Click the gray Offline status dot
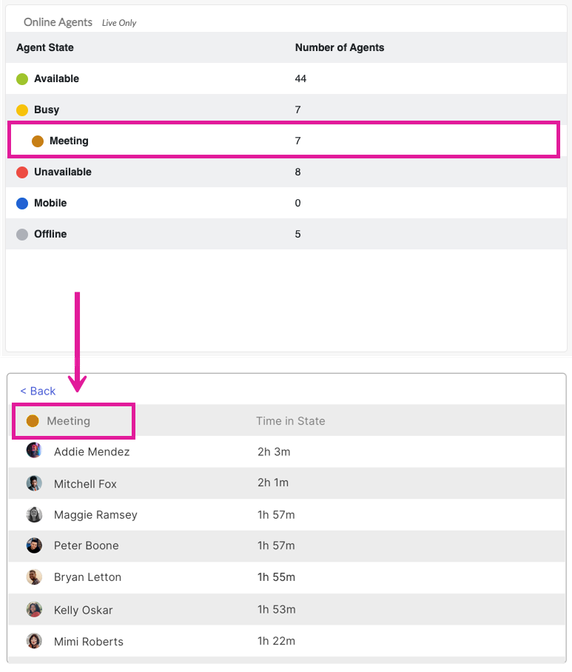Viewport: 572px width, 672px height. point(22,234)
